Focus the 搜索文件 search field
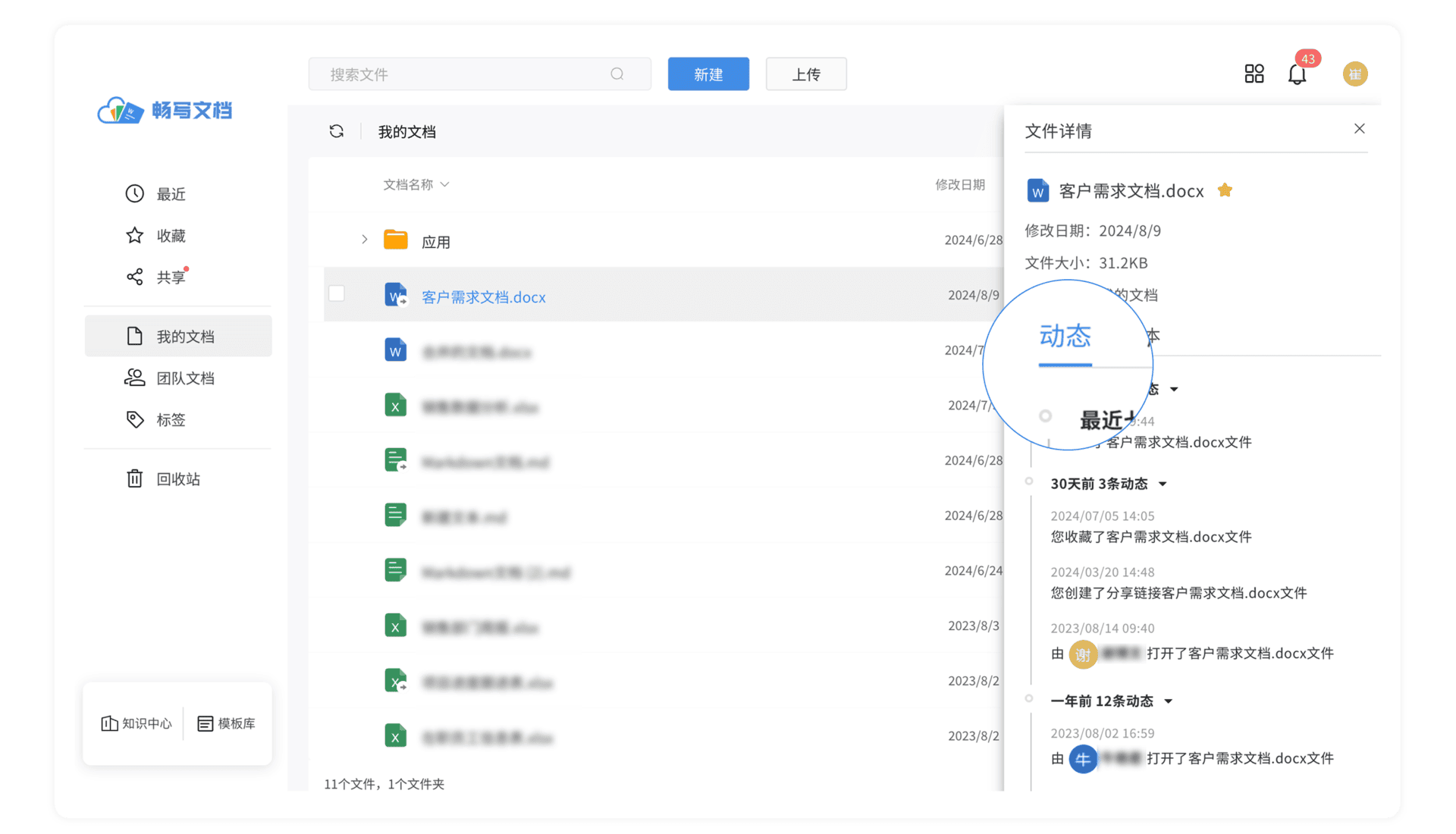 click(479, 74)
